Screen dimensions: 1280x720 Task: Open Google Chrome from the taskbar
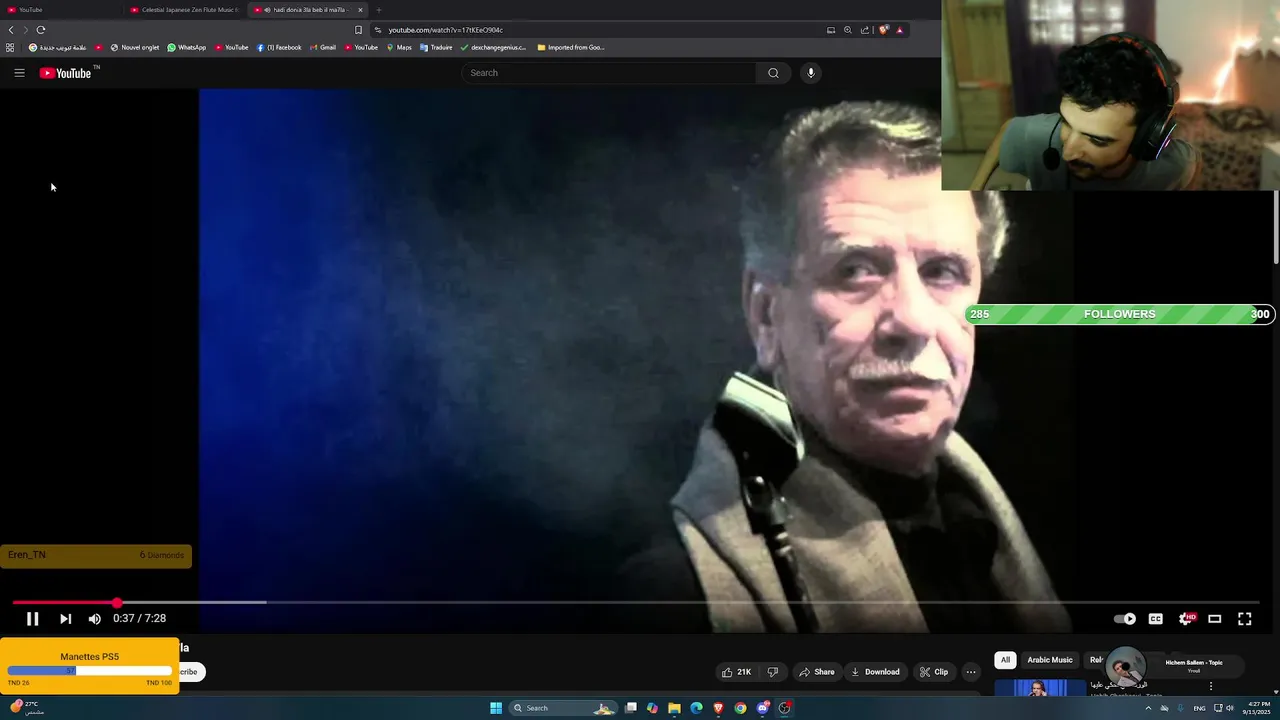(740, 708)
